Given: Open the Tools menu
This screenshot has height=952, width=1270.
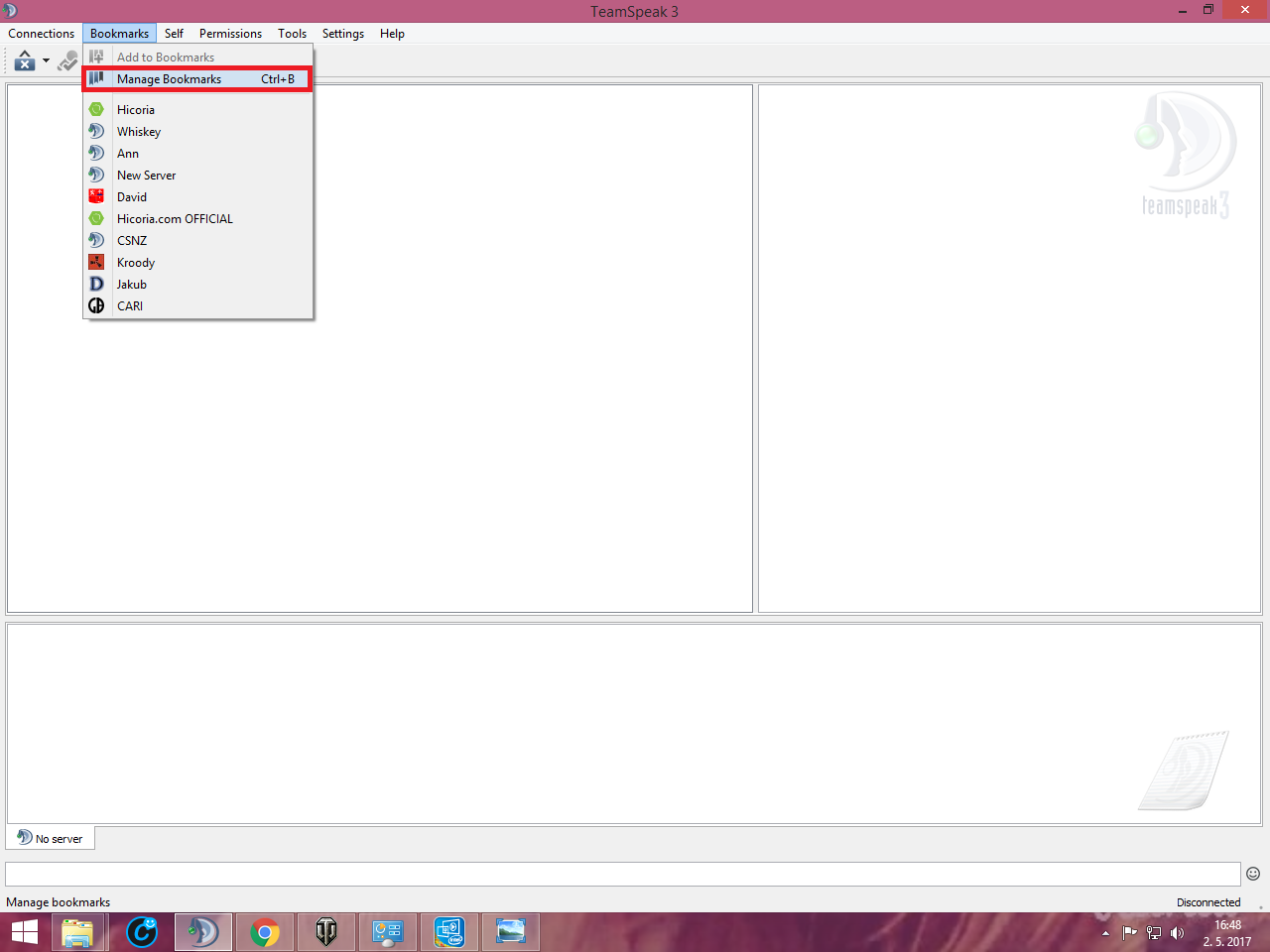Looking at the screenshot, I should [x=292, y=34].
